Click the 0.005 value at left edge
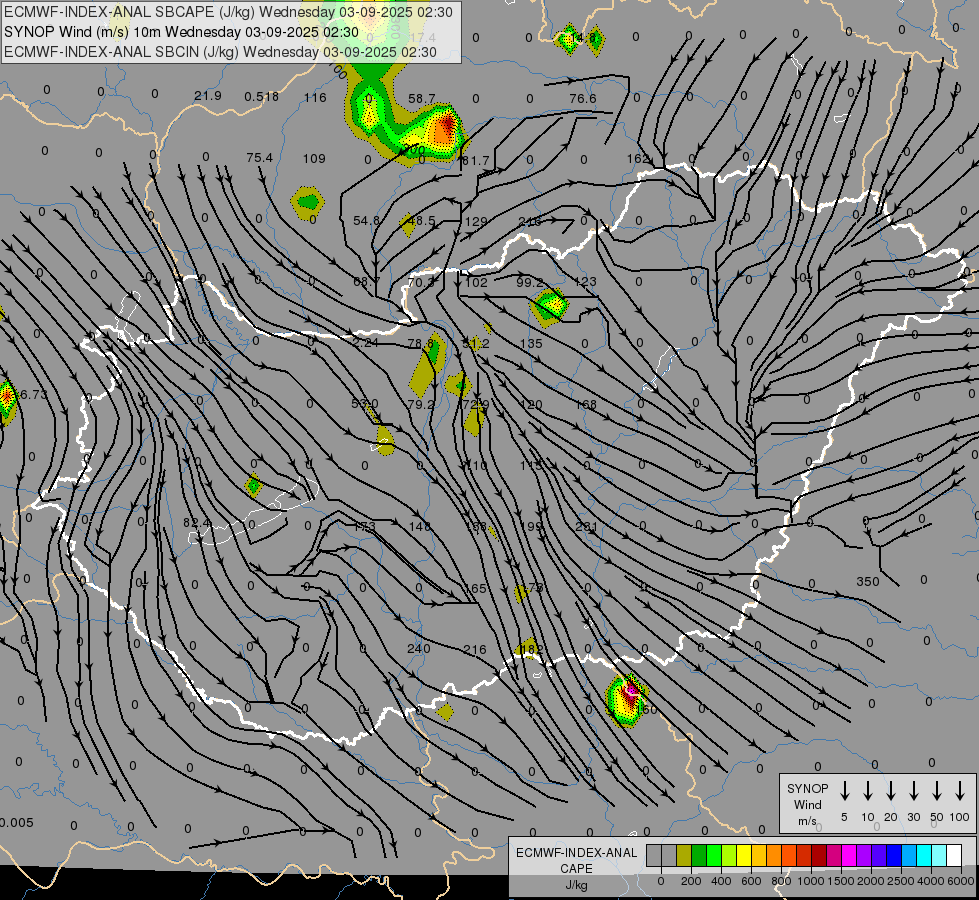The image size is (979, 900). pos(17,823)
